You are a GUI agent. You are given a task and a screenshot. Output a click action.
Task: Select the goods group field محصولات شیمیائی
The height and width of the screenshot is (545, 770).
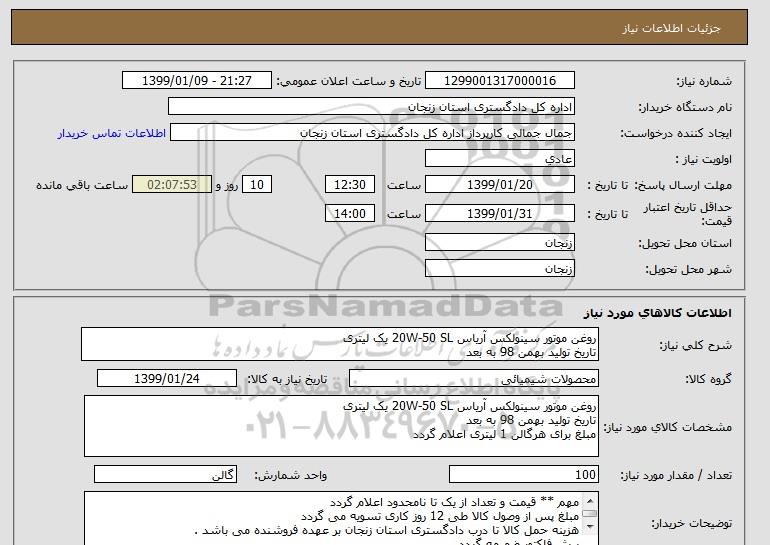coord(474,379)
